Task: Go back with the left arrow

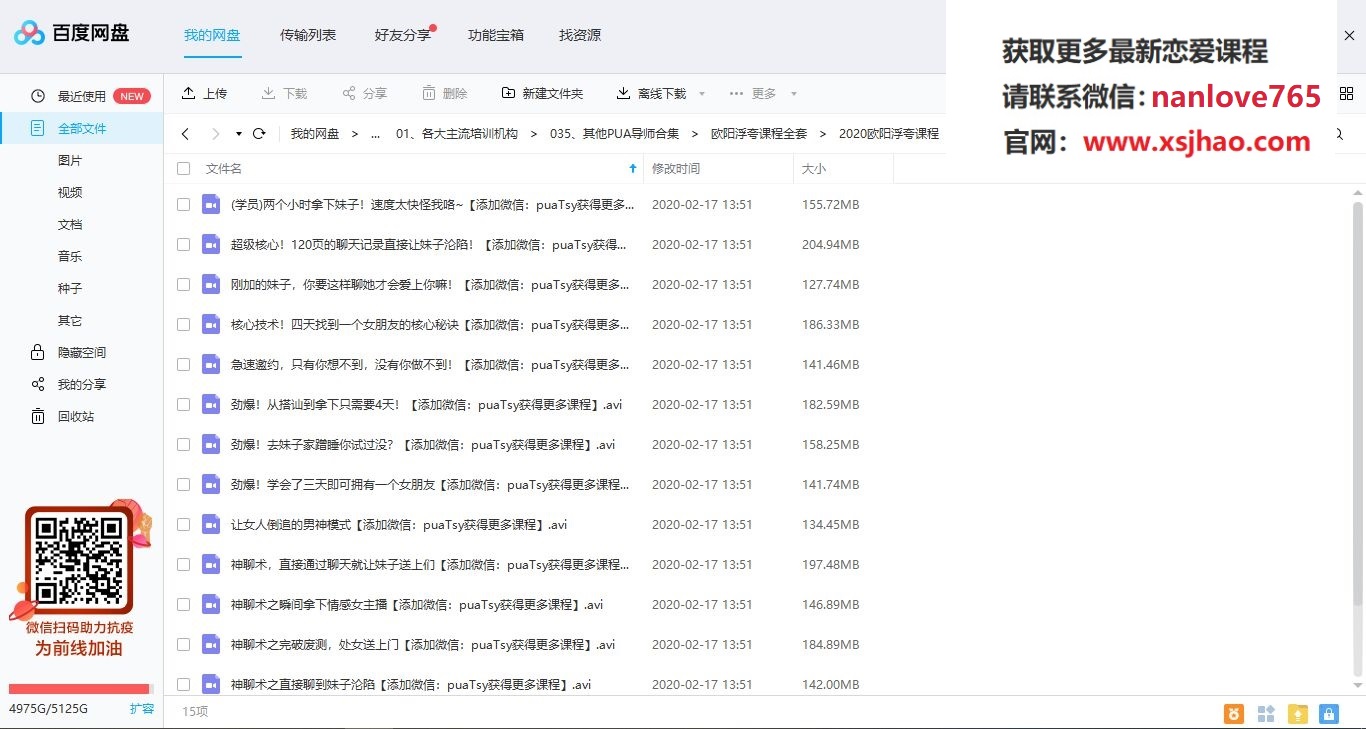Action: click(185, 133)
